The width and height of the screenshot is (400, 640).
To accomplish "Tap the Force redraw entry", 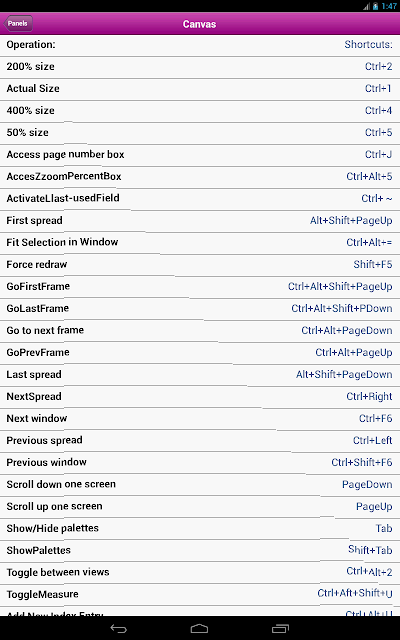I will pos(200,266).
